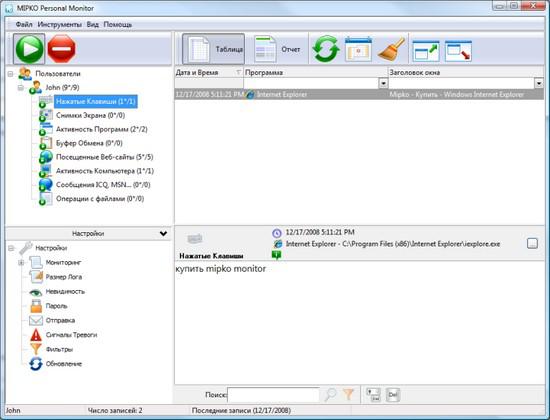Open the Помощь menu
The width and height of the screenshot is (550, 420).
(118, 25)
